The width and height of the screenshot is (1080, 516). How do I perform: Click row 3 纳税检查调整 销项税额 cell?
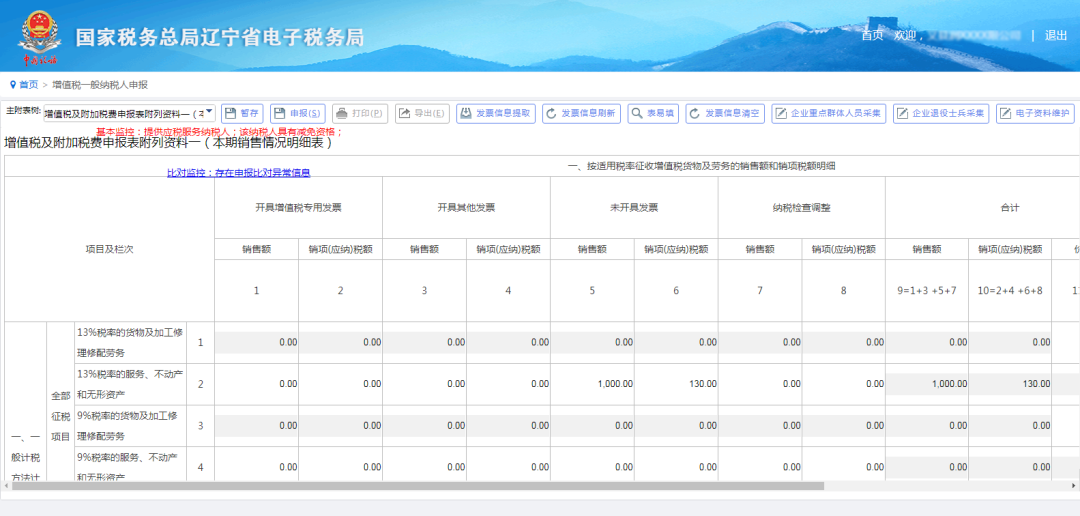[x=844, y=426]
